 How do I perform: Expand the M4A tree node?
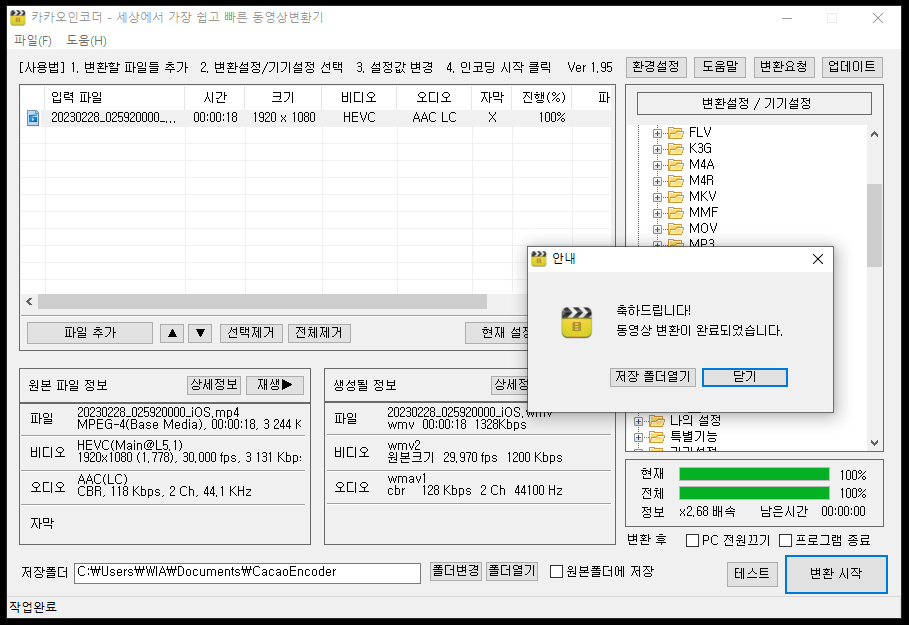pos(657,165)
